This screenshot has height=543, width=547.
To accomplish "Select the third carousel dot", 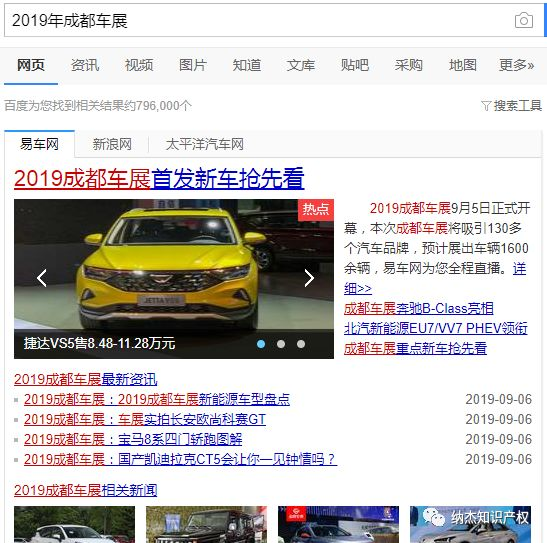I will pos(301,344).
